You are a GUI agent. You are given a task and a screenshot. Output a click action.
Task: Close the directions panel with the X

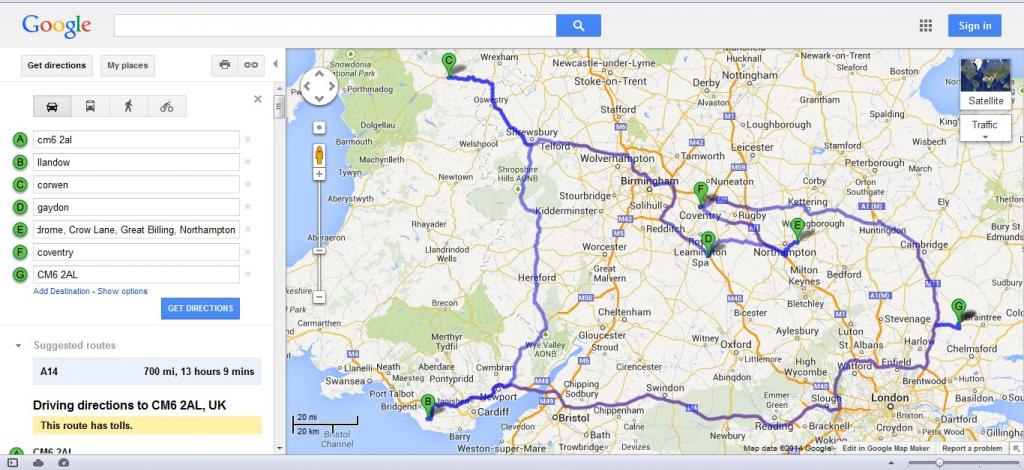click(x=257, y=99)
